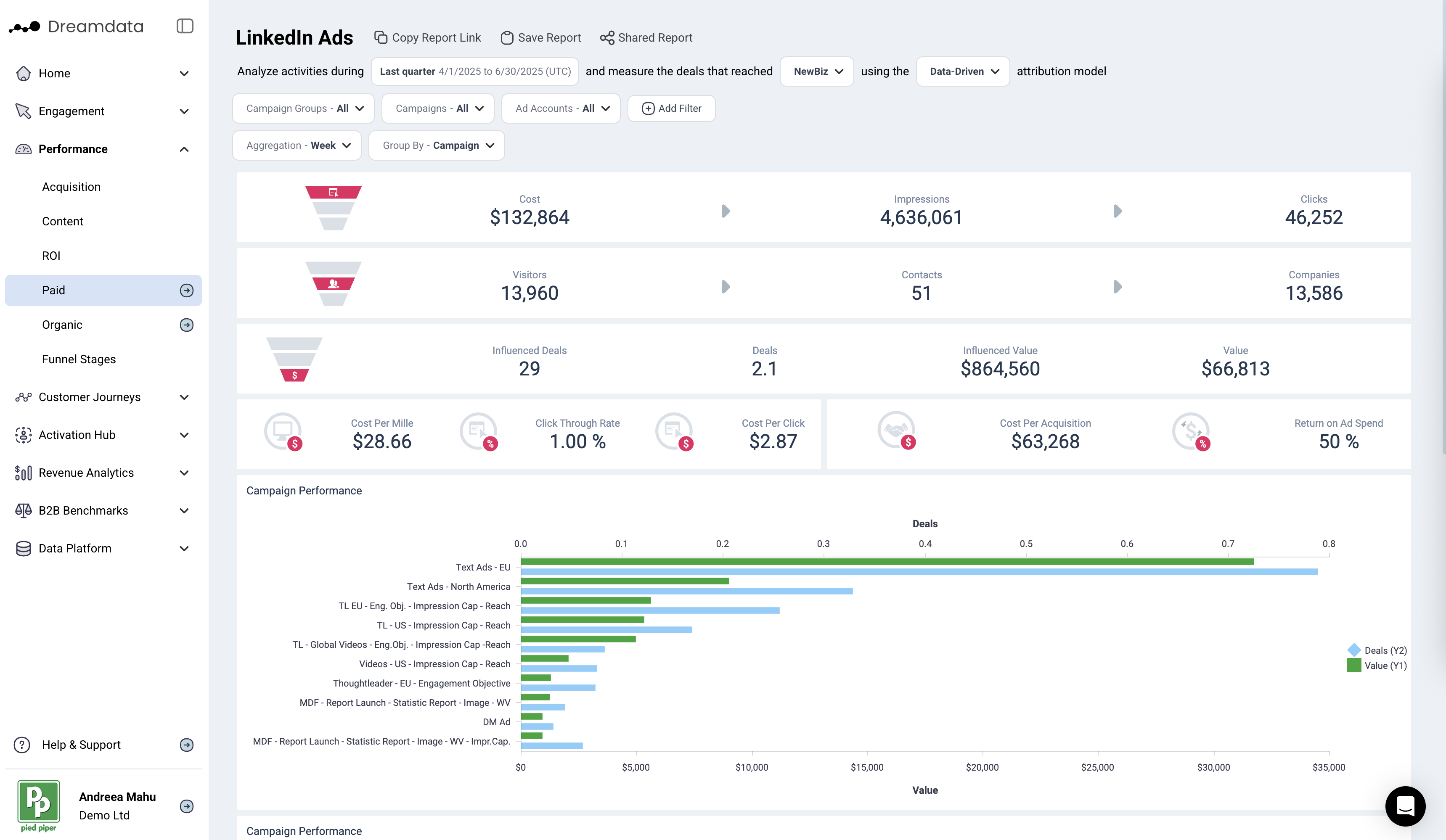Click the Return on Ad Spend icon
This screenshot has width=1446, height=840.
pos(1191,432)
